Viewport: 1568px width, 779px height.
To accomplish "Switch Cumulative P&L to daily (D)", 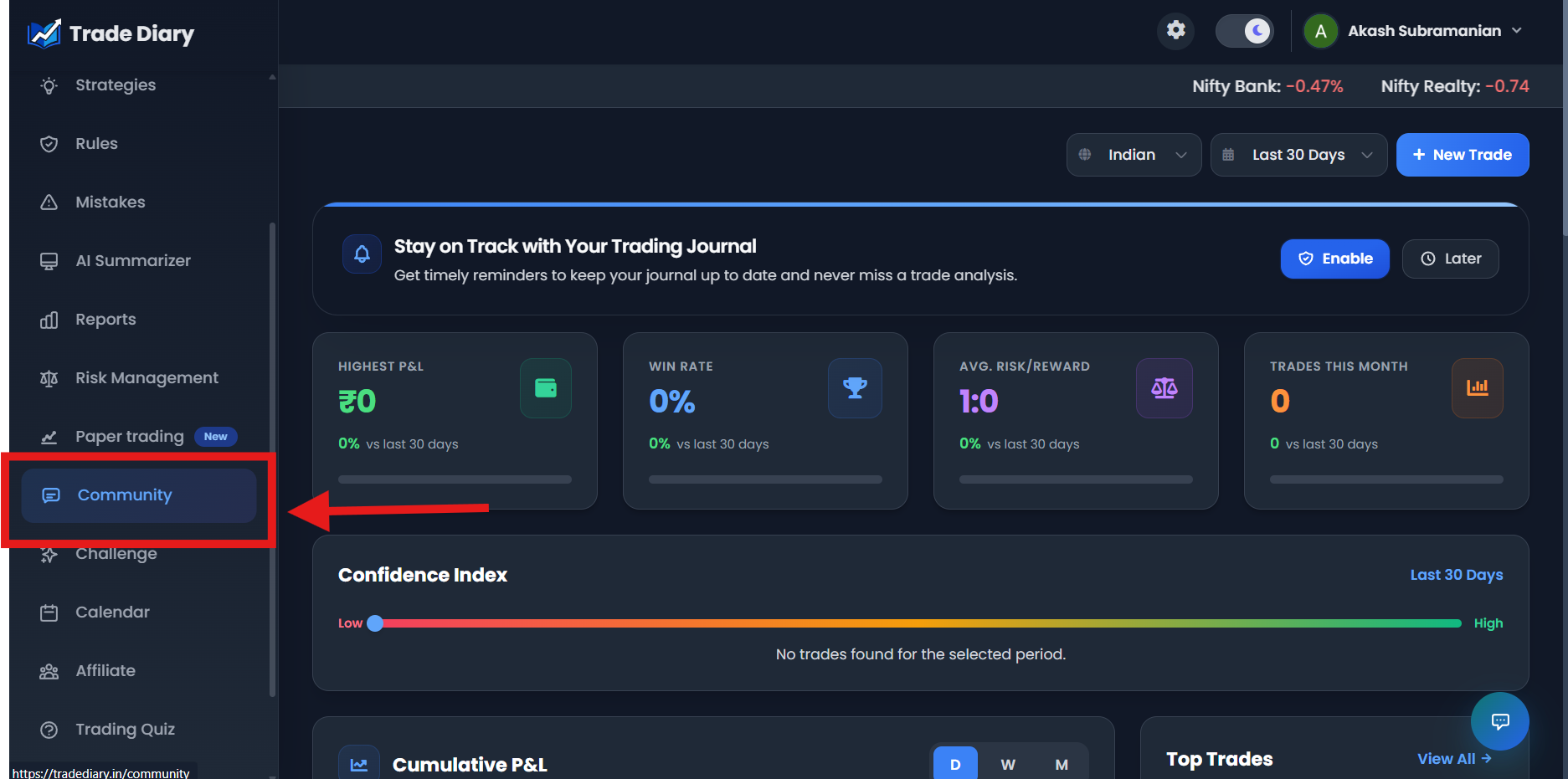I will pos(955,764).
